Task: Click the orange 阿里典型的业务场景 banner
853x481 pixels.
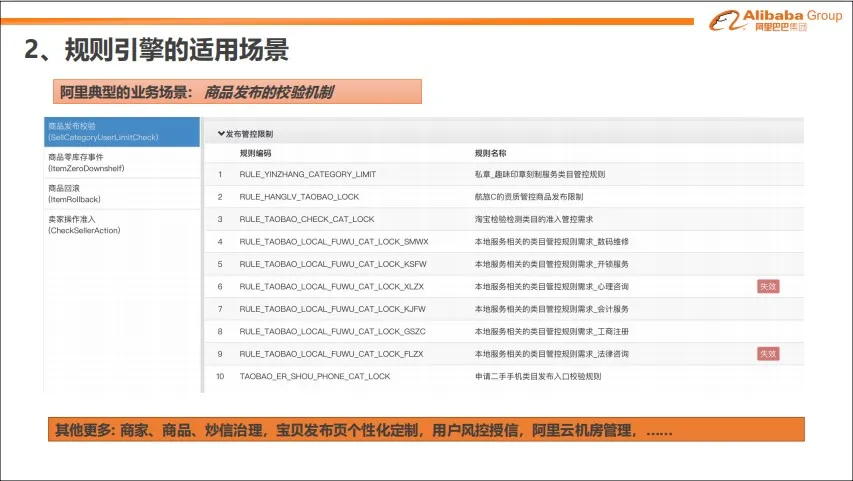Action: click(237, 92)
